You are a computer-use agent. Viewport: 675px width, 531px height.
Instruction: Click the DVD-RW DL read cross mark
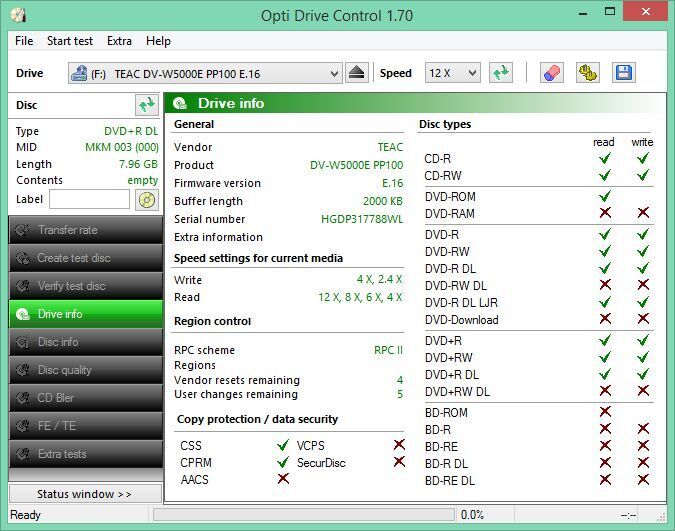(x=605, y=285)
